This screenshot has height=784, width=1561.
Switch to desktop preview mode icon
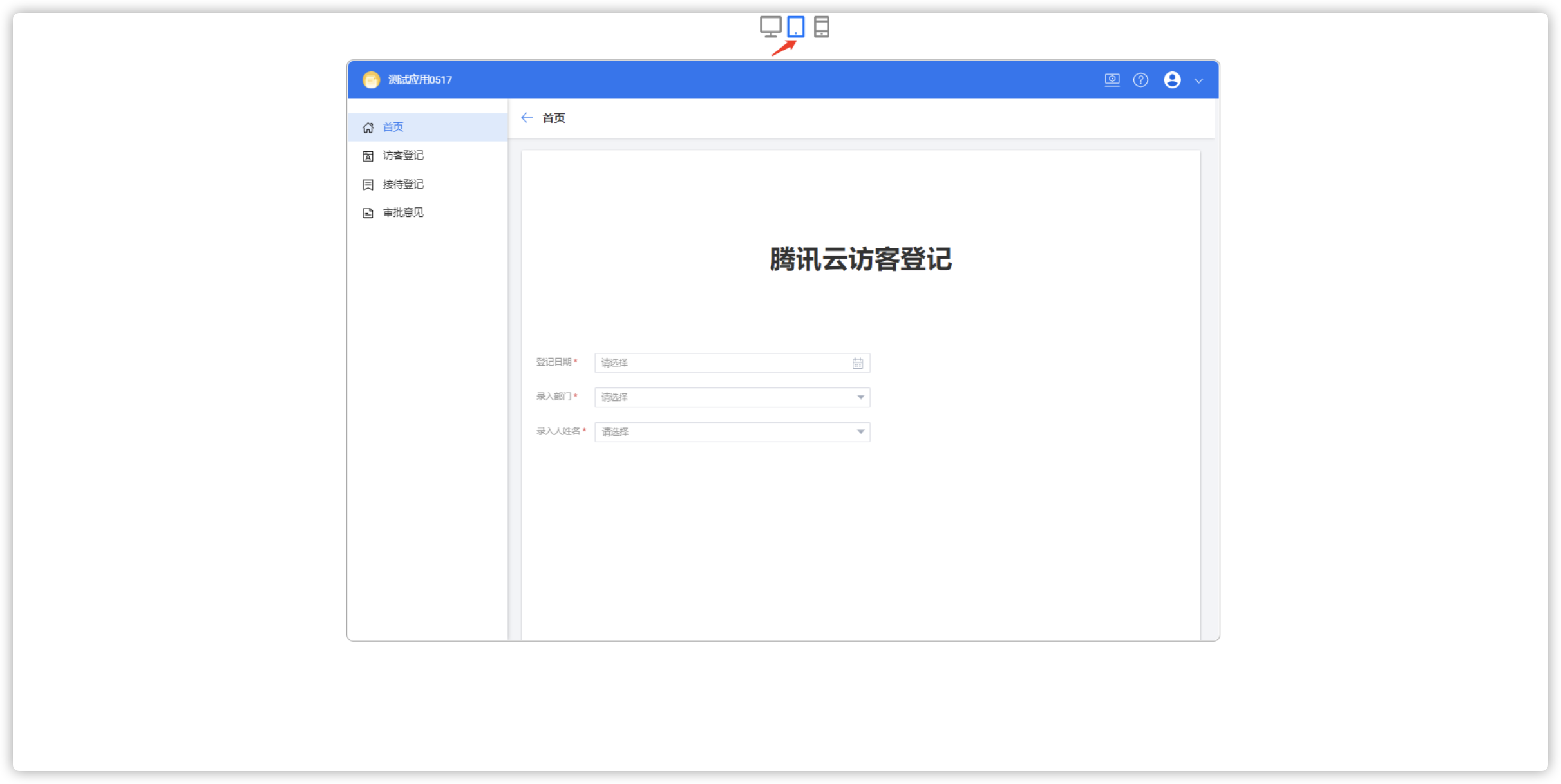click(x=770, y=27)
